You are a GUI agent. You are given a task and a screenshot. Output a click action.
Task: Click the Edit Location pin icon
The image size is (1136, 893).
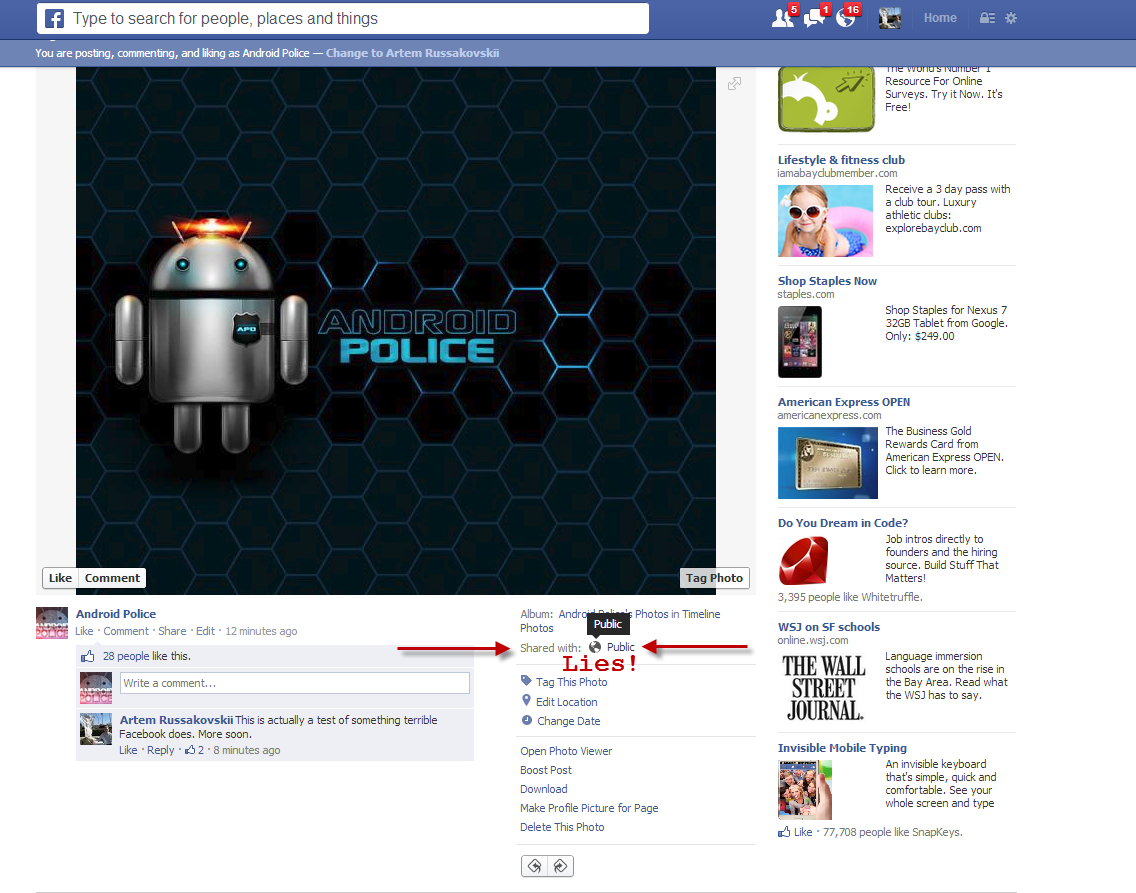(526, 700)
